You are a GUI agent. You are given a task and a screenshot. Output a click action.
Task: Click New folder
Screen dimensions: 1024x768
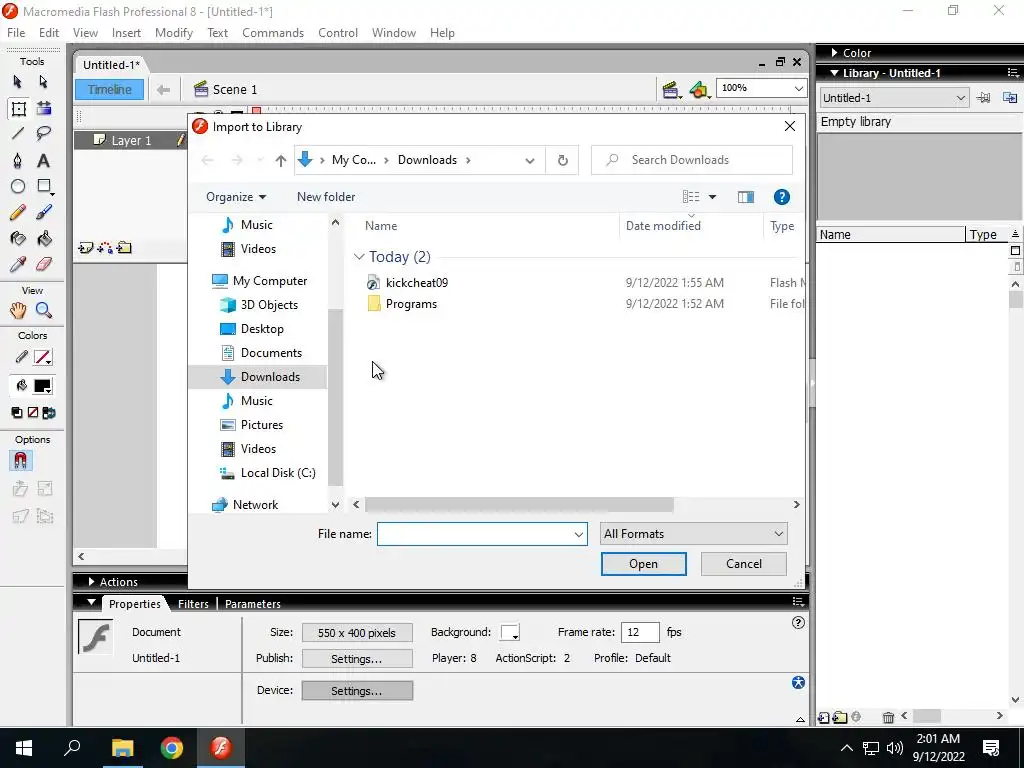[326, 197]
